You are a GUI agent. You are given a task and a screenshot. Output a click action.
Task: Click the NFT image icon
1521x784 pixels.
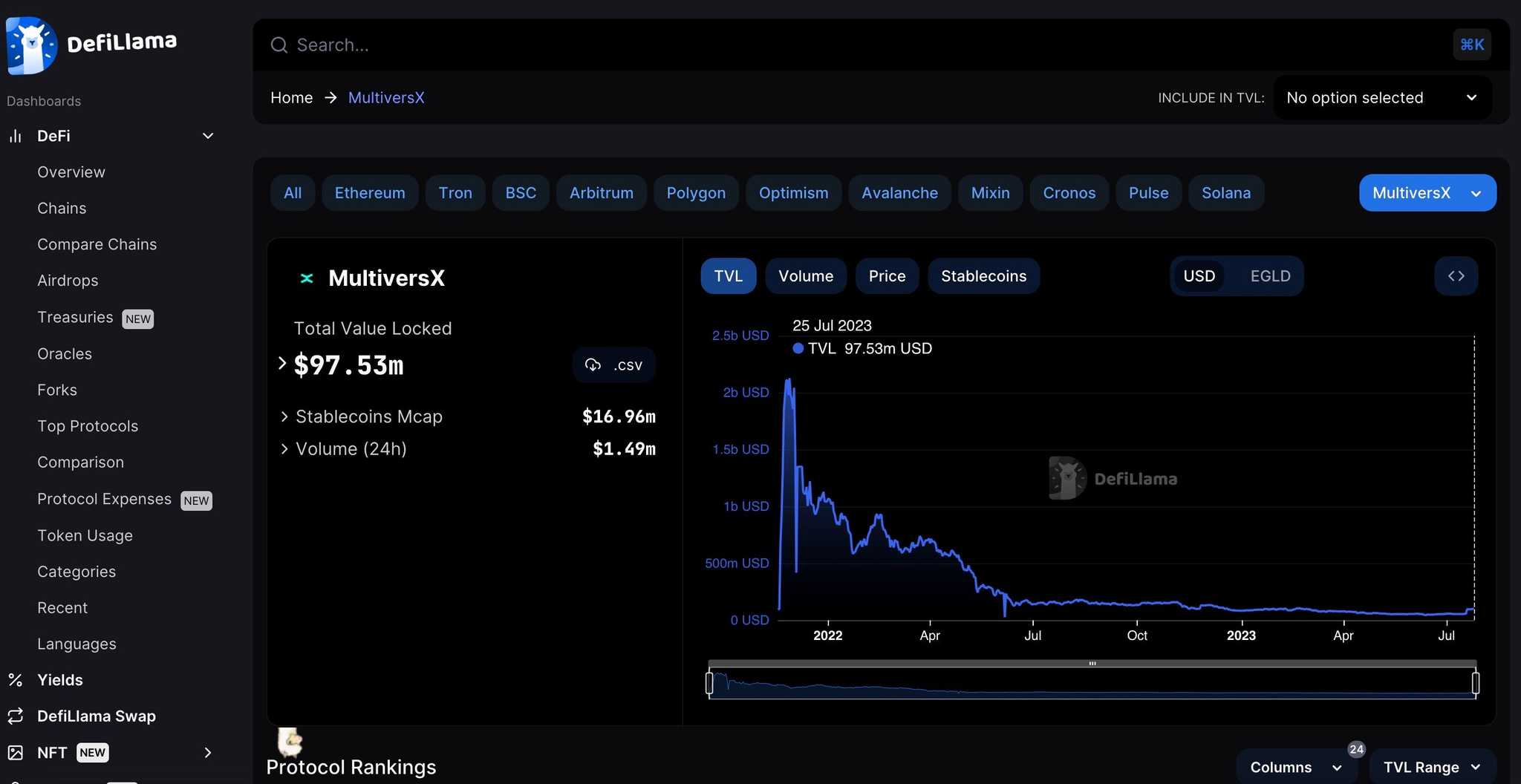click(16, 752)
